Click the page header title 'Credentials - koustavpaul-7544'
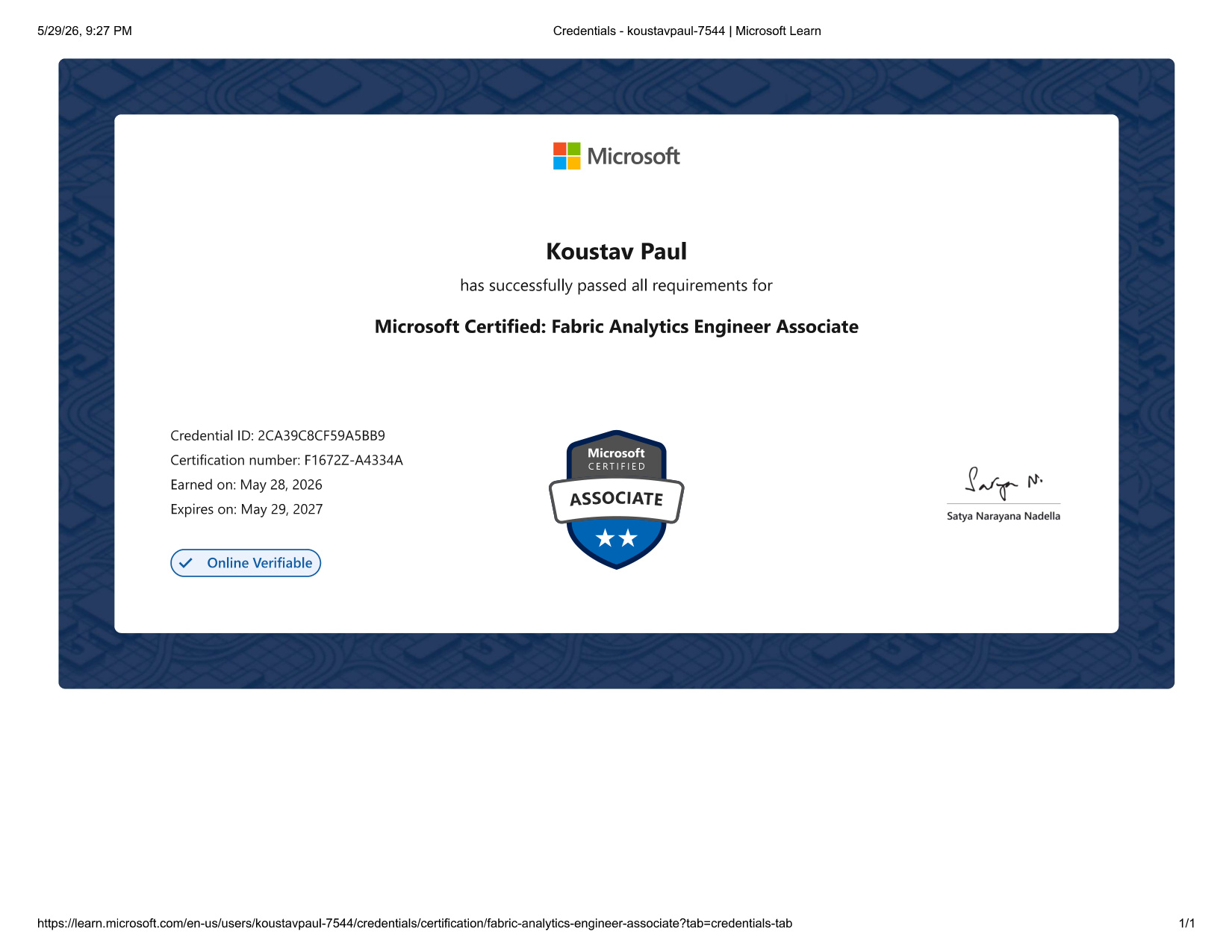 pos(639,31)
